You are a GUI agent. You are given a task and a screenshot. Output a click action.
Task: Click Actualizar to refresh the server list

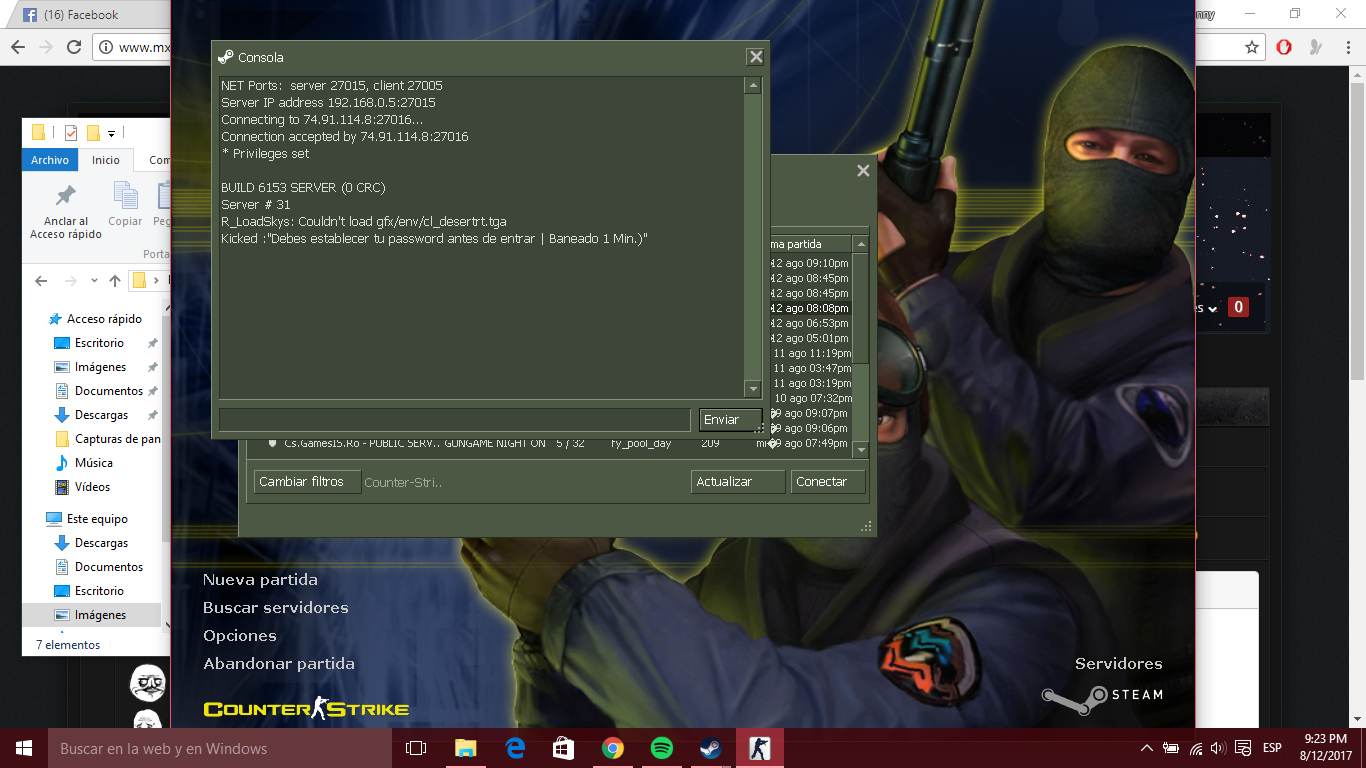[x=737, y=482]
